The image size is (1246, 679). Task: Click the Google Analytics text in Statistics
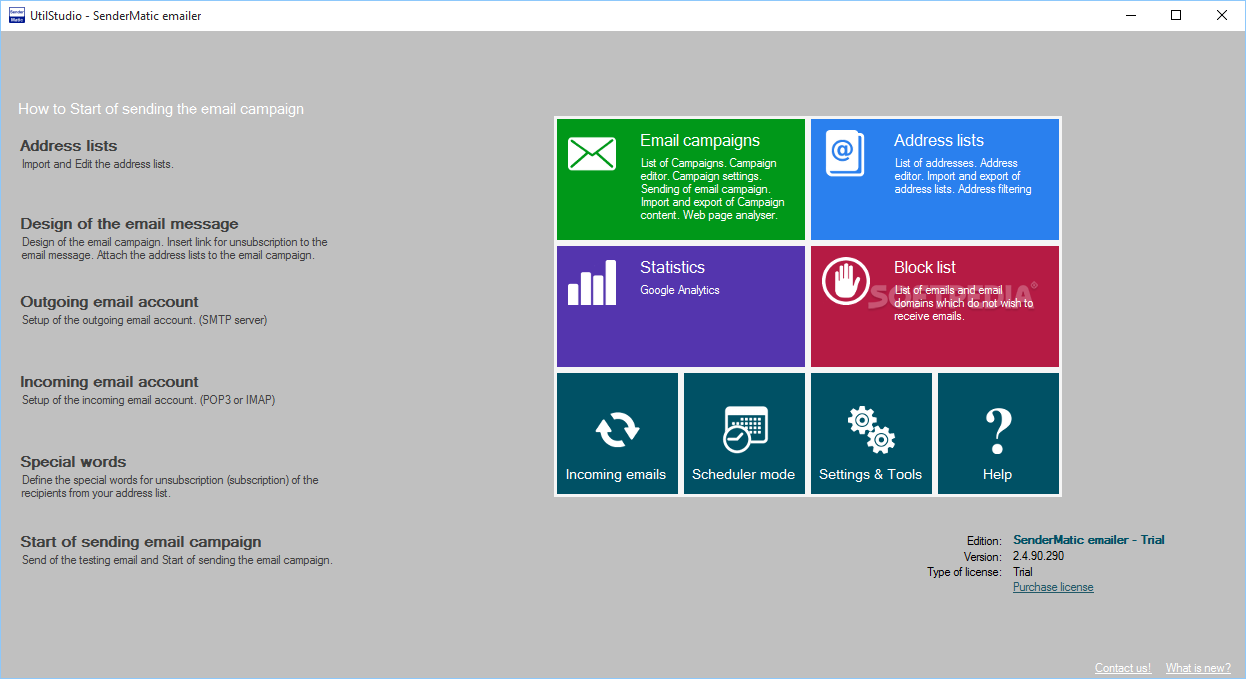coord(680,290)
